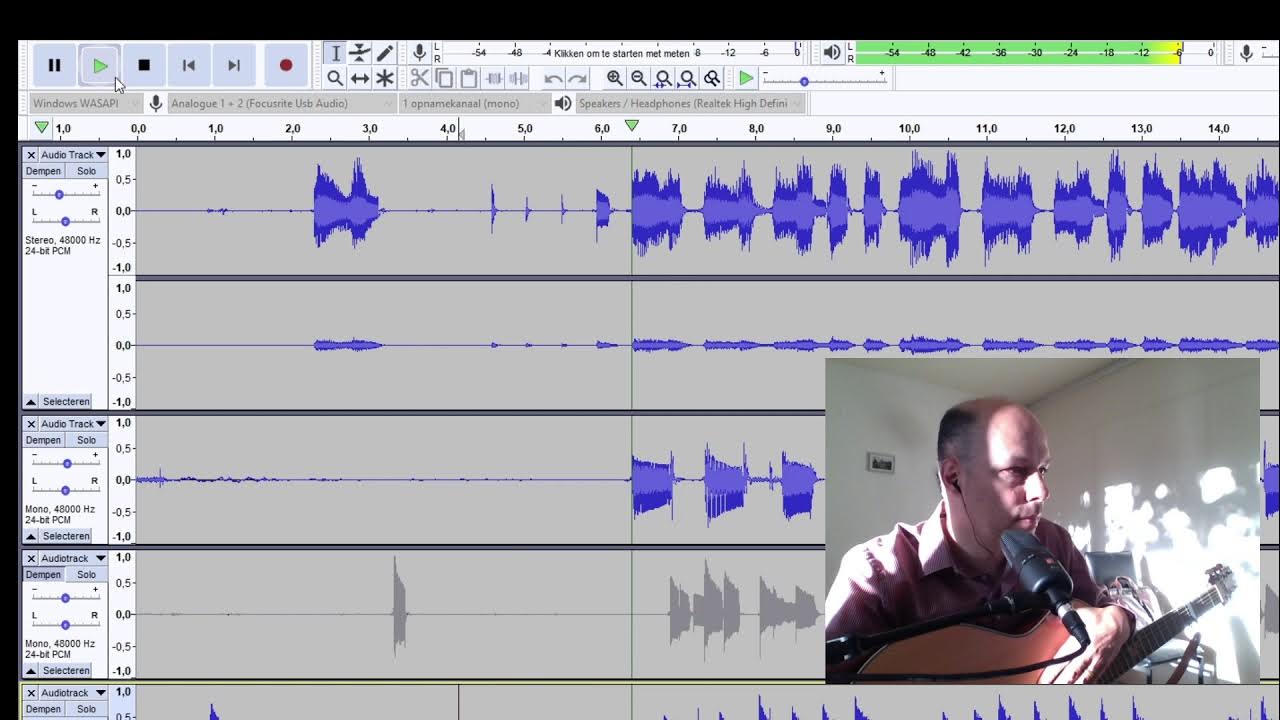Select the Multi-tool asterisk icon
This screenshot has height=720, width=1280.
[x=385, y=78]
